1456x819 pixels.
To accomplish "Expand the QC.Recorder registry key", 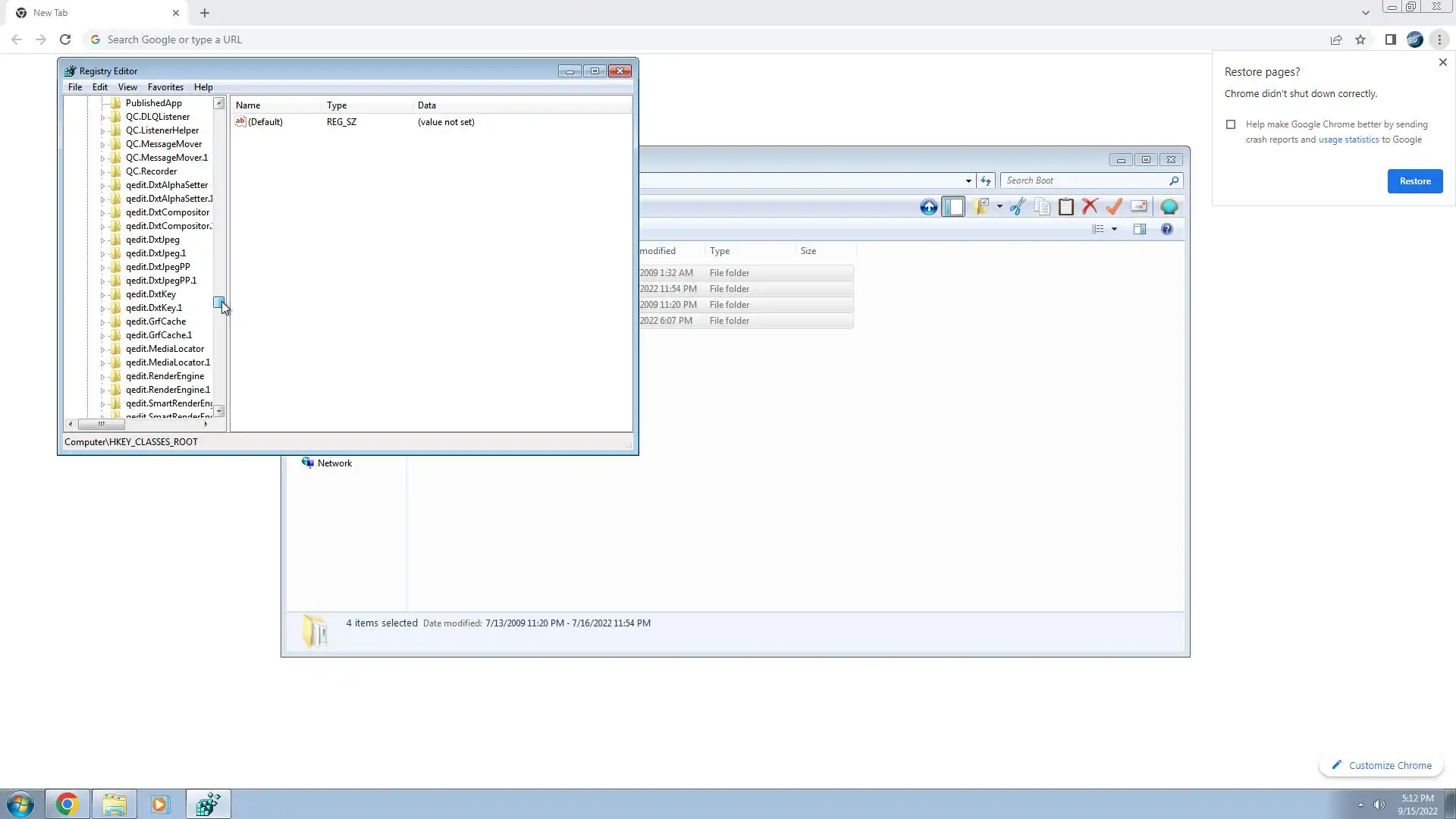I will click(x=102, y=172).
